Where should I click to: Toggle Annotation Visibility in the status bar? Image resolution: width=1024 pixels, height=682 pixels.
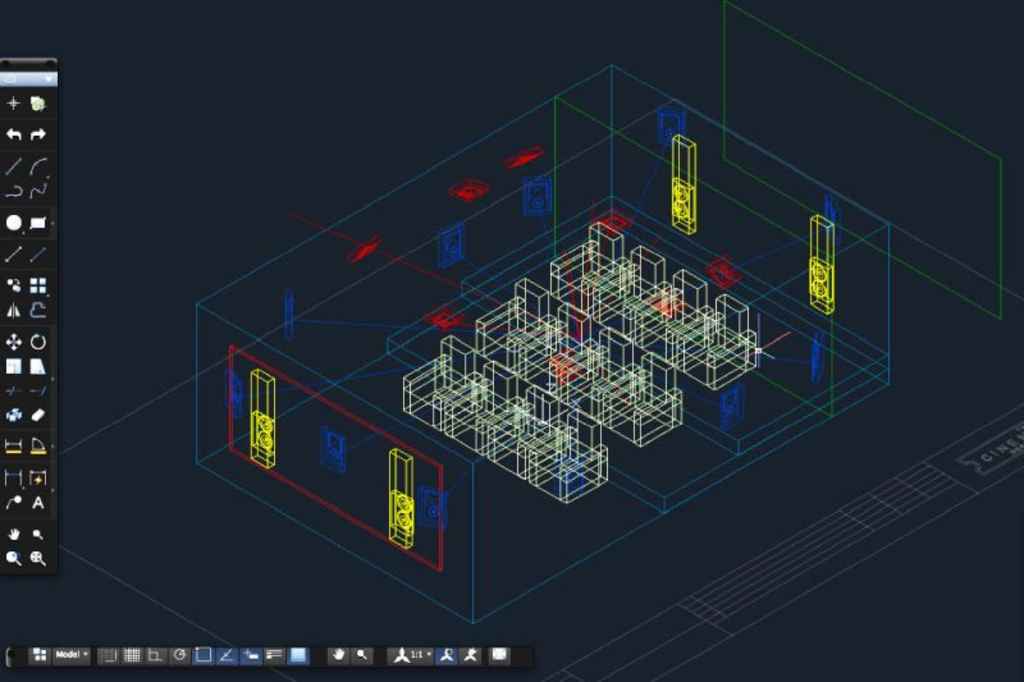pos(447,655)
